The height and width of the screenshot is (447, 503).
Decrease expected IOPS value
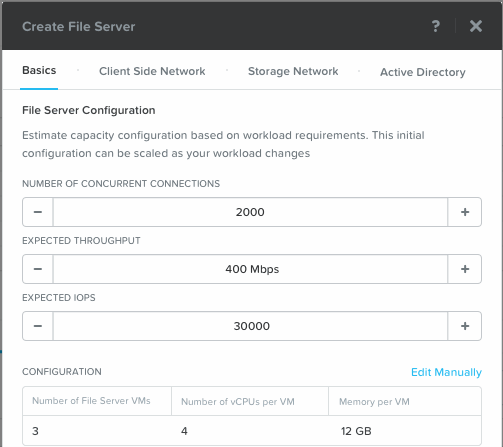(x=38, y=326)
